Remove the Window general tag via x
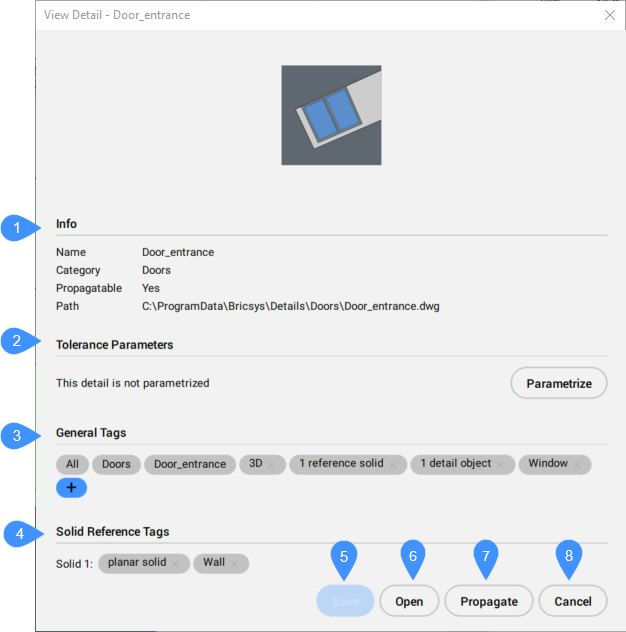Viewport: 626px width, 632px height. 578,465
